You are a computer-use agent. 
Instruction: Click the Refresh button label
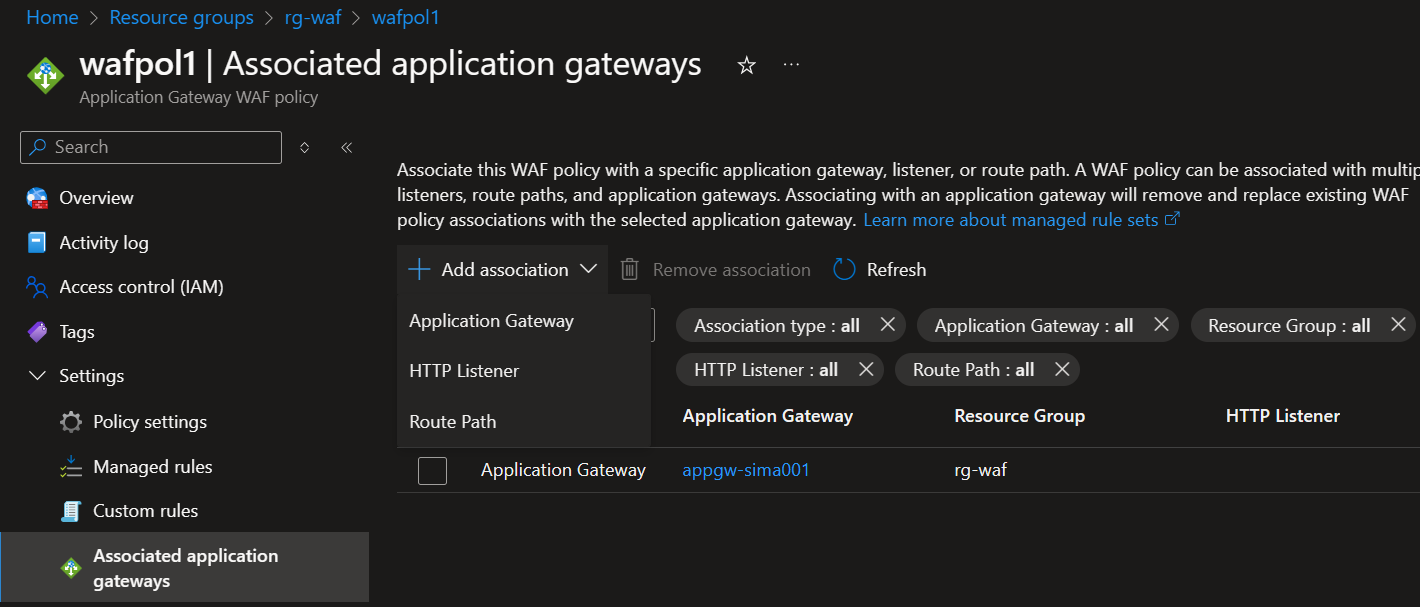[896, 270]
